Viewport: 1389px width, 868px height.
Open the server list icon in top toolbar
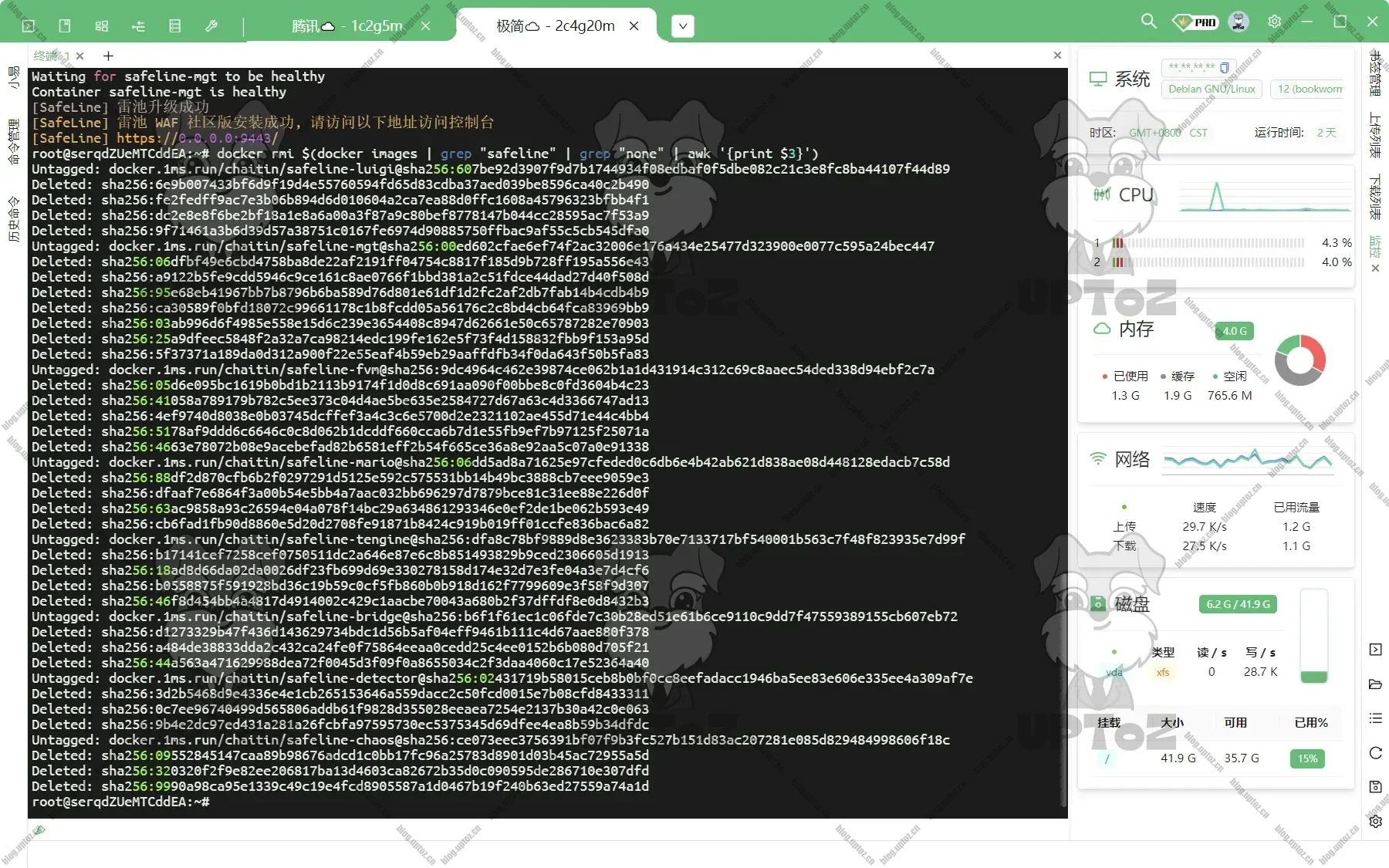pos(175,25)
